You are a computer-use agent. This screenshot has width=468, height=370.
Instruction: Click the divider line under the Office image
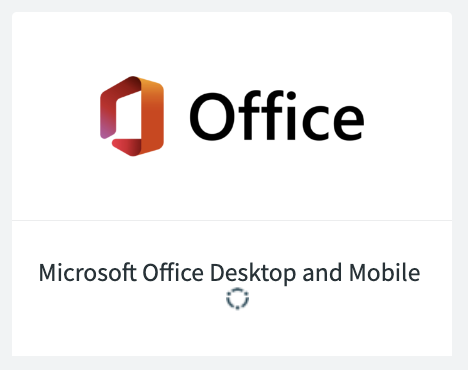[232, 220]
